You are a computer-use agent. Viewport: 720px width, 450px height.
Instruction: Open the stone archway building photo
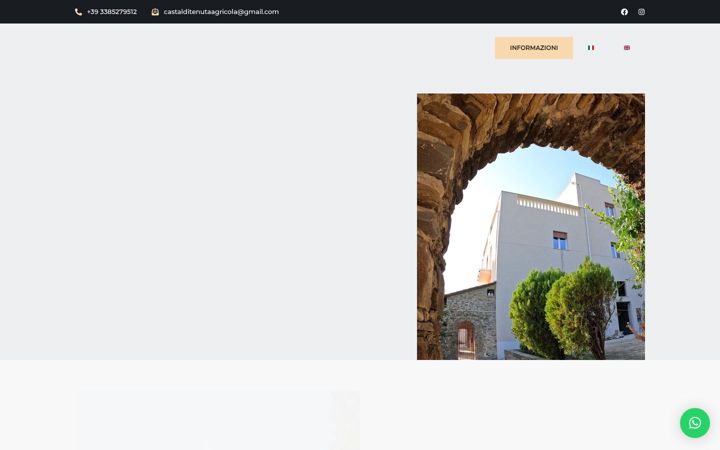pyautogui.click(x=531, y=226)
